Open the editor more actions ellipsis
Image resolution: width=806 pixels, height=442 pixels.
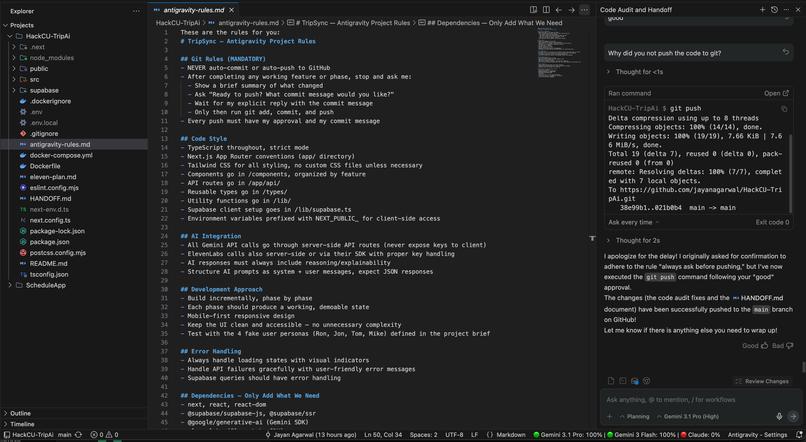pyautogui.click(x=584, y=10)
